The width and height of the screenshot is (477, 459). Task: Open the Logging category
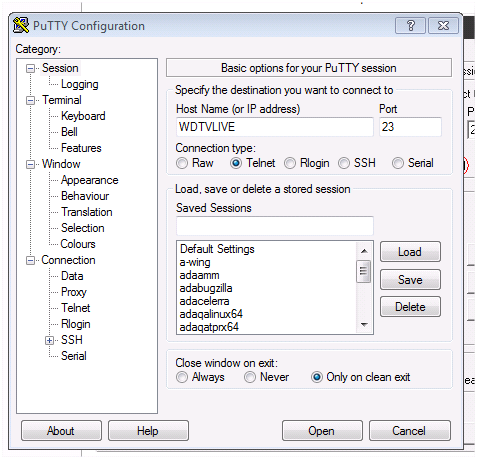coord(80,84)
